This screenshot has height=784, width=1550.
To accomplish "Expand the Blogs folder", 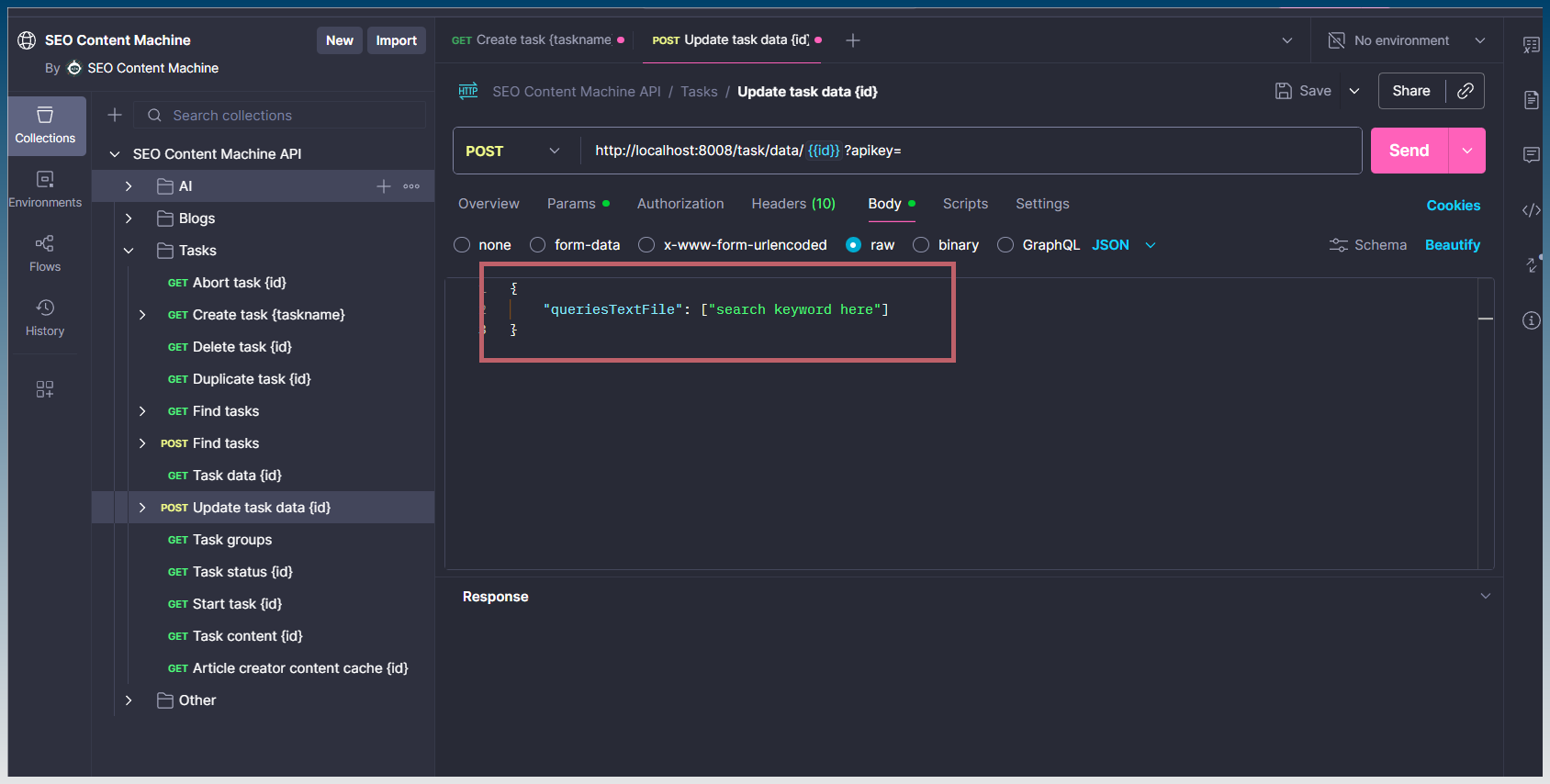I will click(x=129, y=218).
